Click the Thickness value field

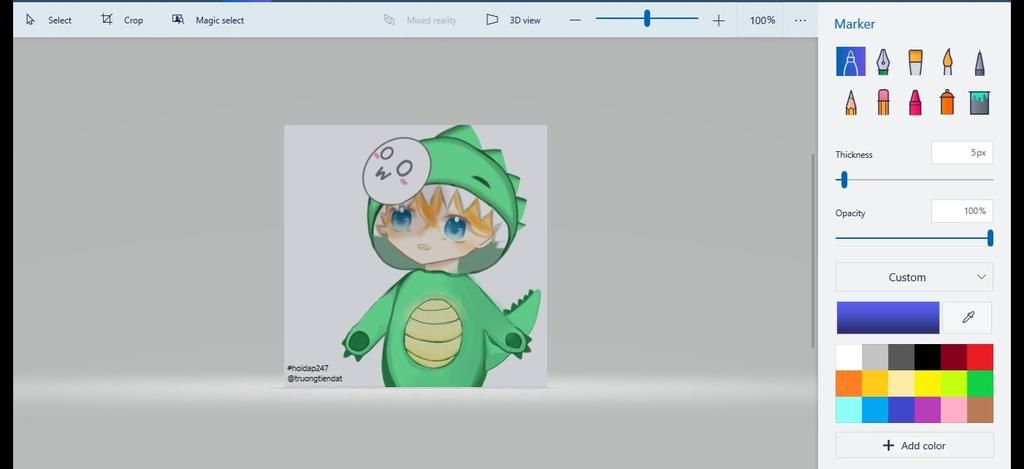pos(962,153)
